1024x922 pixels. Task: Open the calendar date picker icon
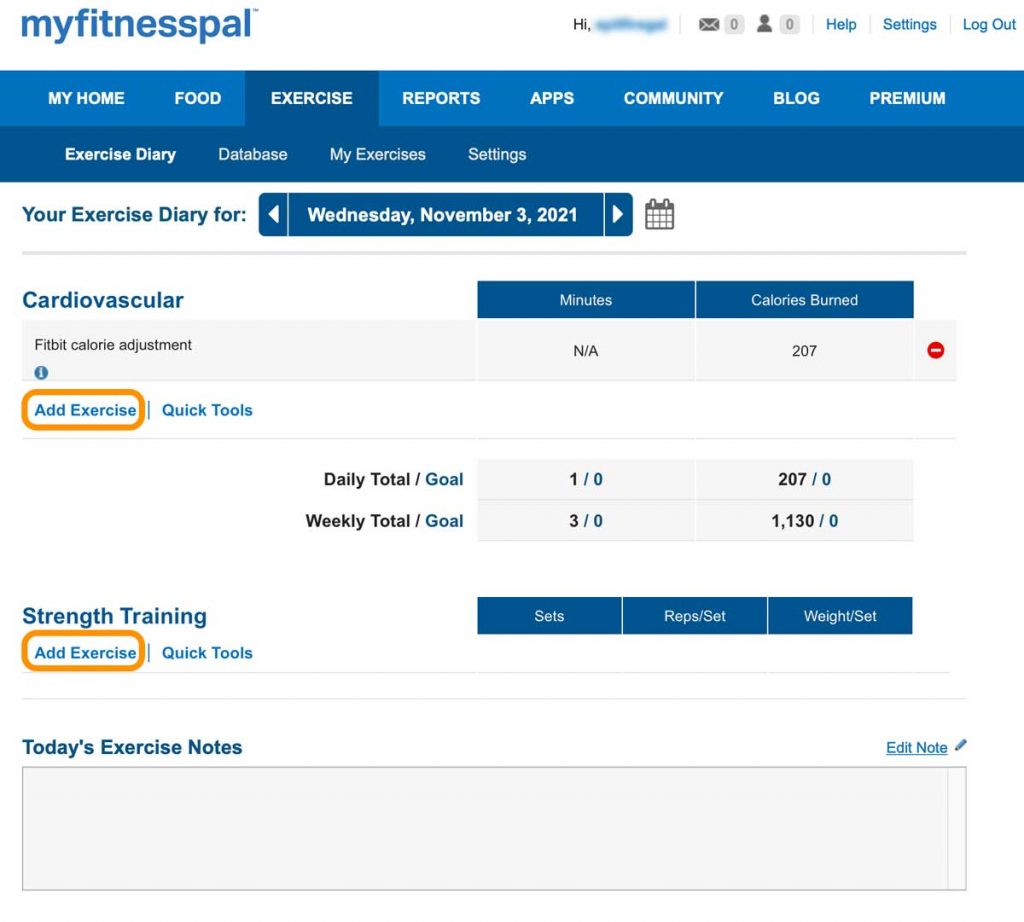point(659,215)
